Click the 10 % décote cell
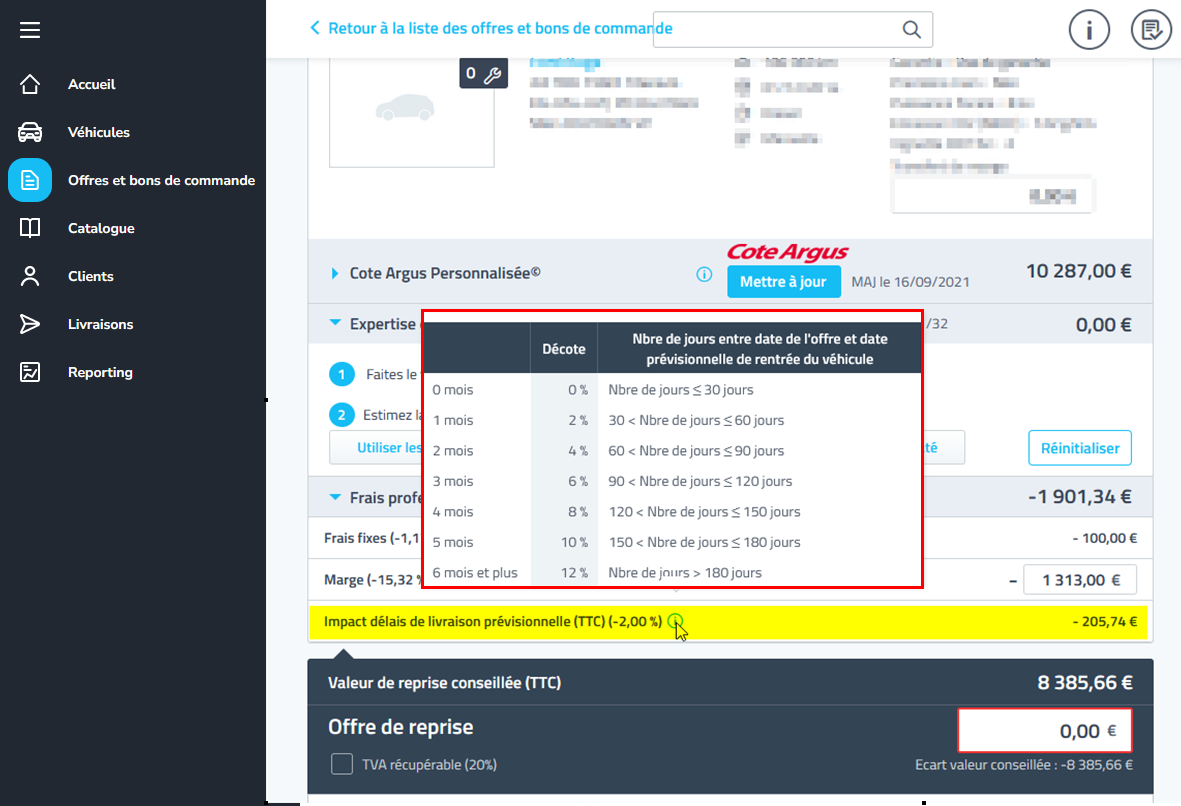The height and width of the screenshot is (806, 1181). click(x=575, y=542)
